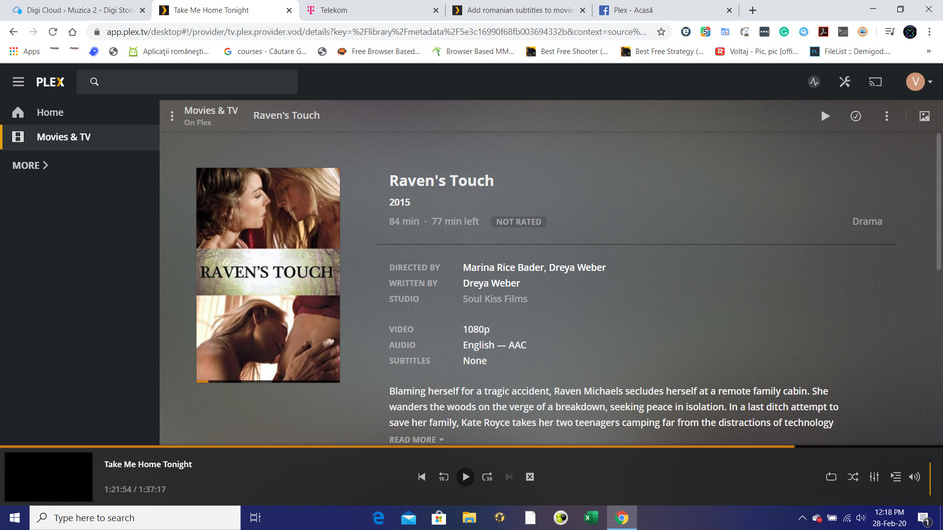Reload the page in Chrome
Screen dimensions: 943x530
point(53,32)
